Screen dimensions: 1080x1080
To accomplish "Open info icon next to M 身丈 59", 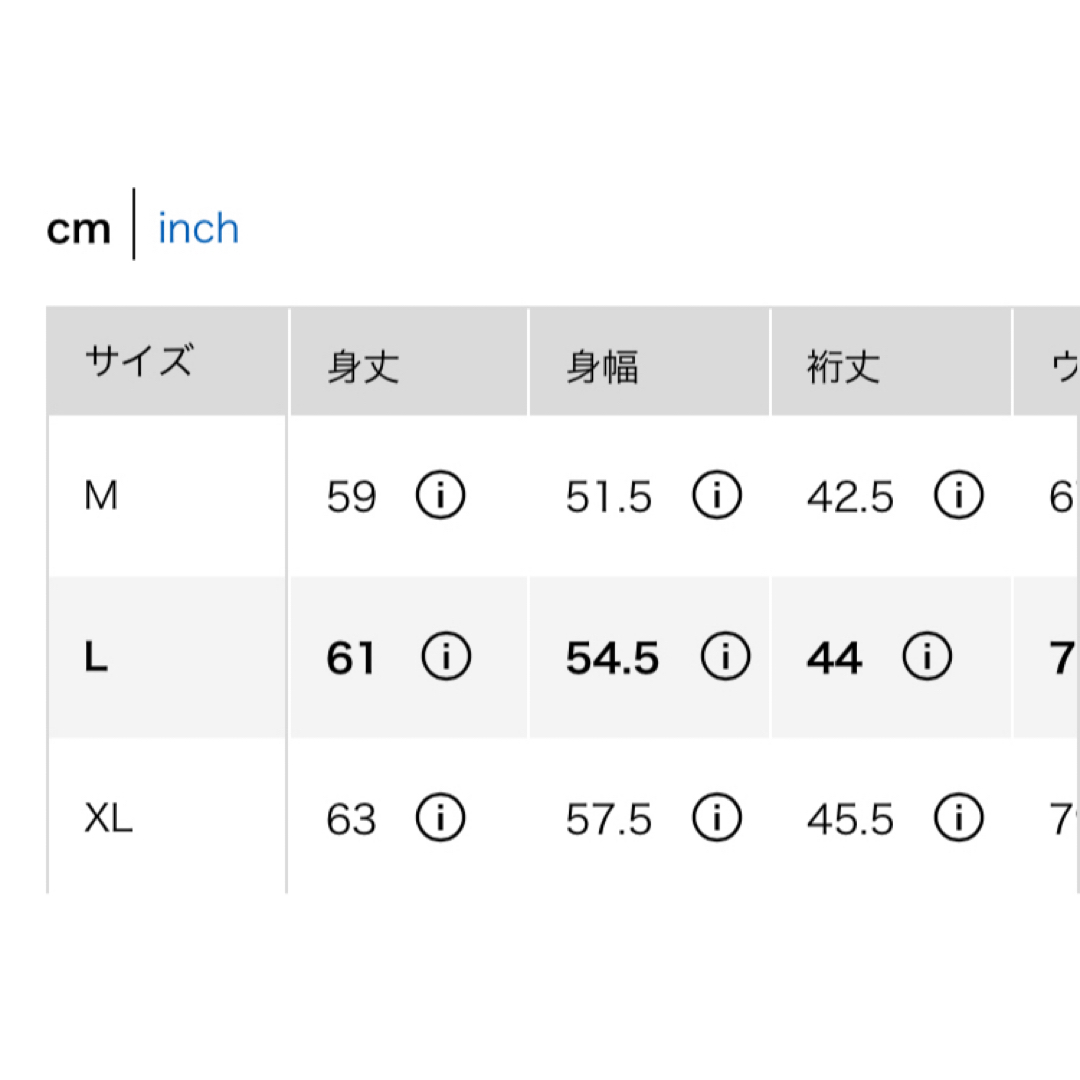I will point(441,495).
